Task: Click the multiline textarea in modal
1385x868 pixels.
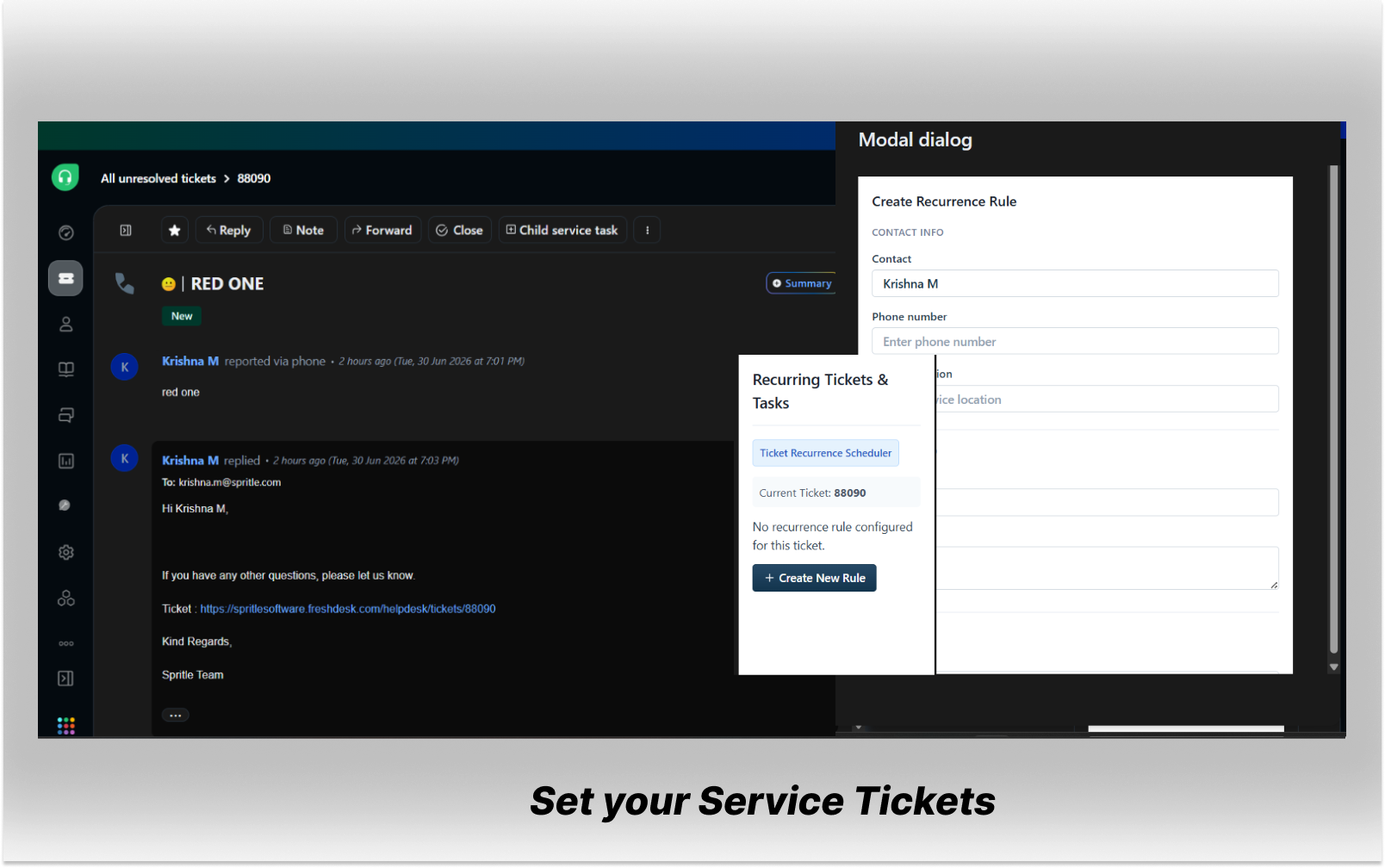Action: point(1106,568)
